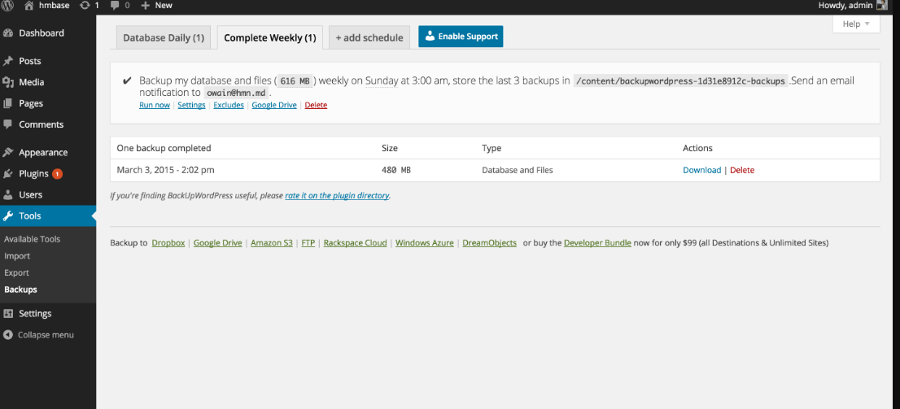Click rate it on the plugin directory
Viewport: 900px width, 409px height.
pos(337,196)
